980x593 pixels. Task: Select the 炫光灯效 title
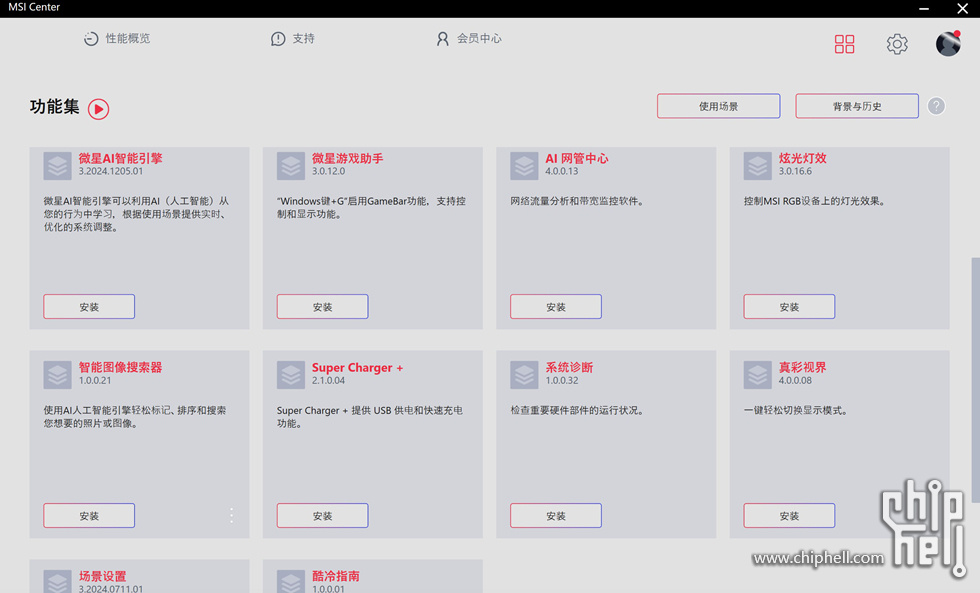coord(802,158)
